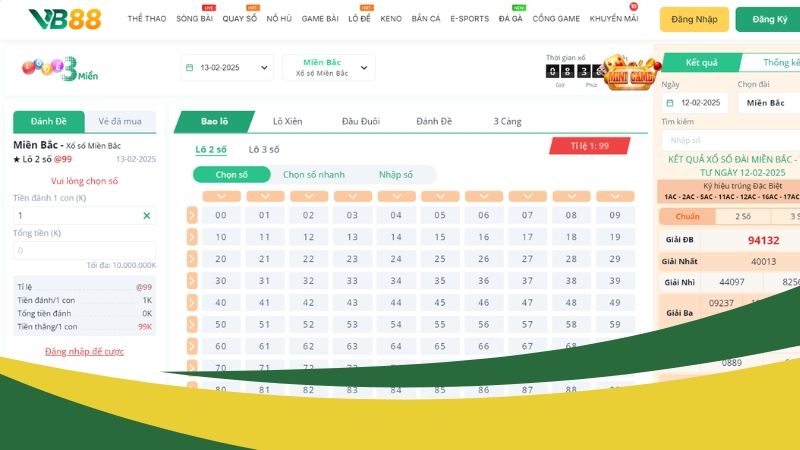Pick number 09 in the grid
The height and width of the screenshot is (450, 800).
click(615, 215)
